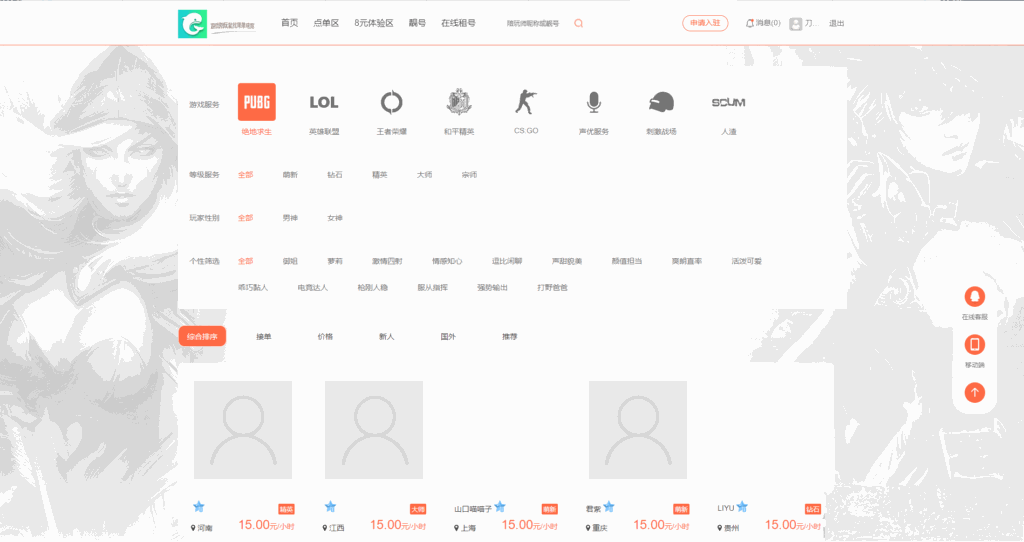Focus the nickname search input field
The height and width of the screenshot is (542, 1024).
coord(533,24)
